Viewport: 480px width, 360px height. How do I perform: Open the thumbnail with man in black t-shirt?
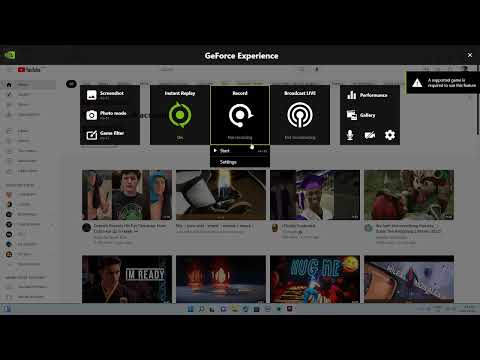pyautogui.click(x=127, y=195)
